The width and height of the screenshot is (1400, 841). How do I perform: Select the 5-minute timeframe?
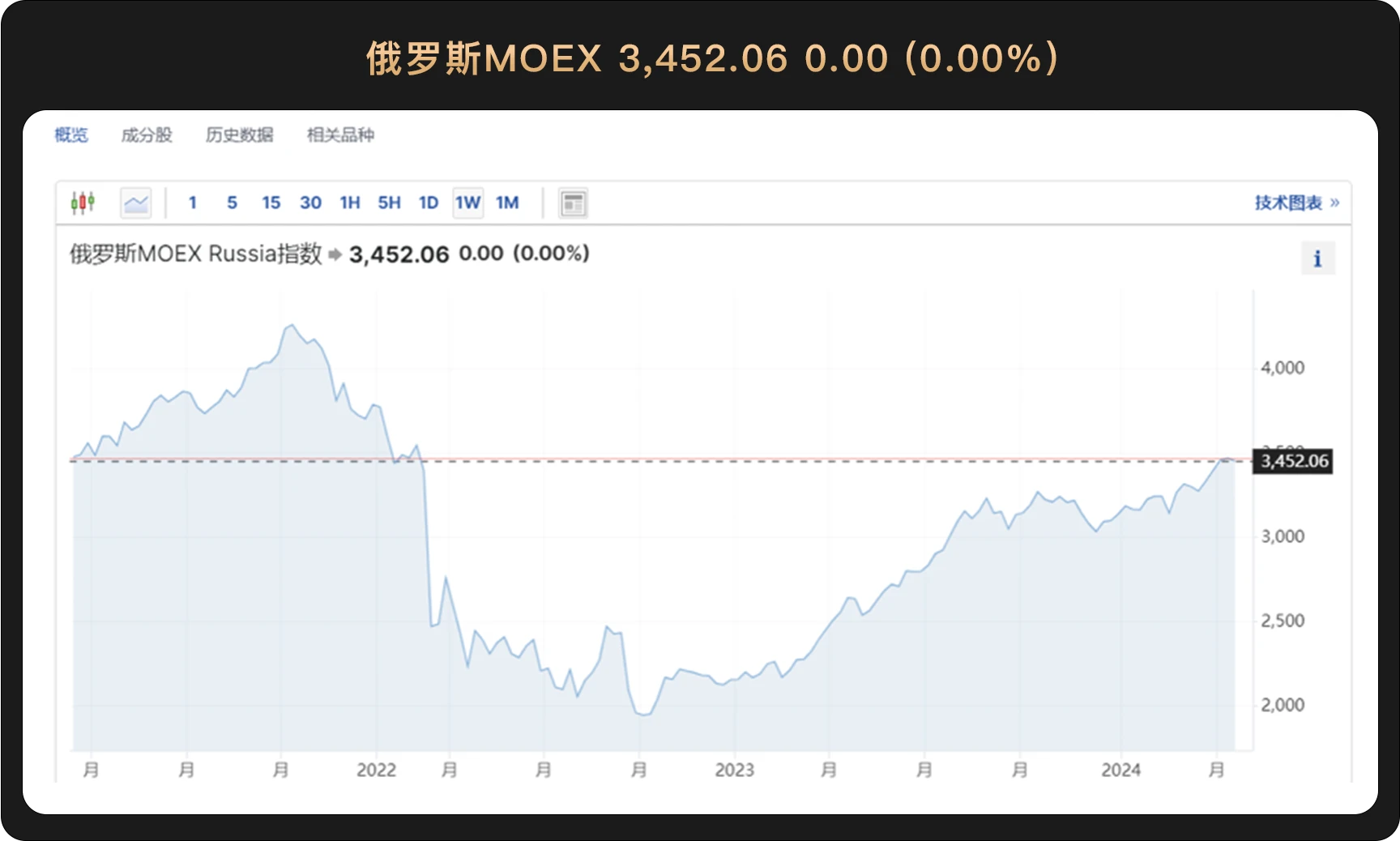pyautogui.click(x=232, y=203)
